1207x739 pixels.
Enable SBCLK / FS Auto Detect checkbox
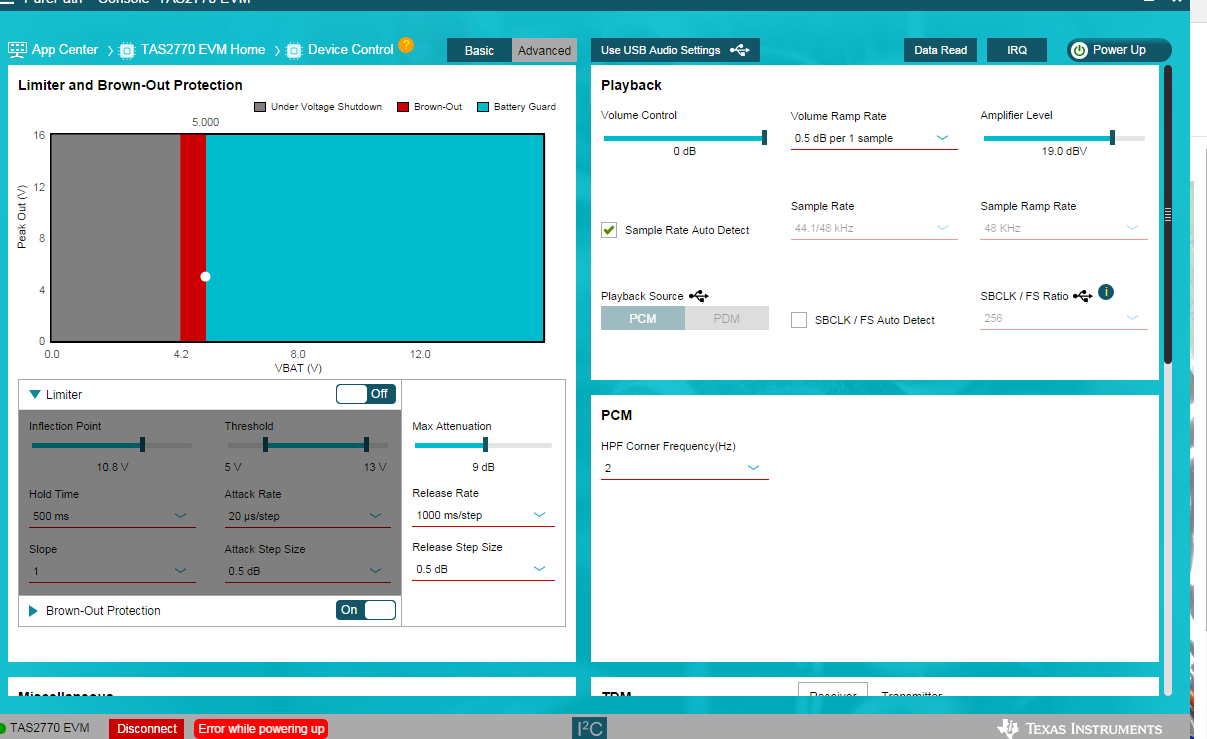click(799, 320)
